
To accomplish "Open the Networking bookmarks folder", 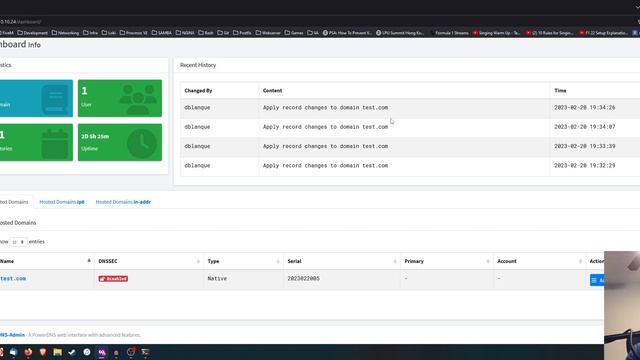I will (65, 33).
